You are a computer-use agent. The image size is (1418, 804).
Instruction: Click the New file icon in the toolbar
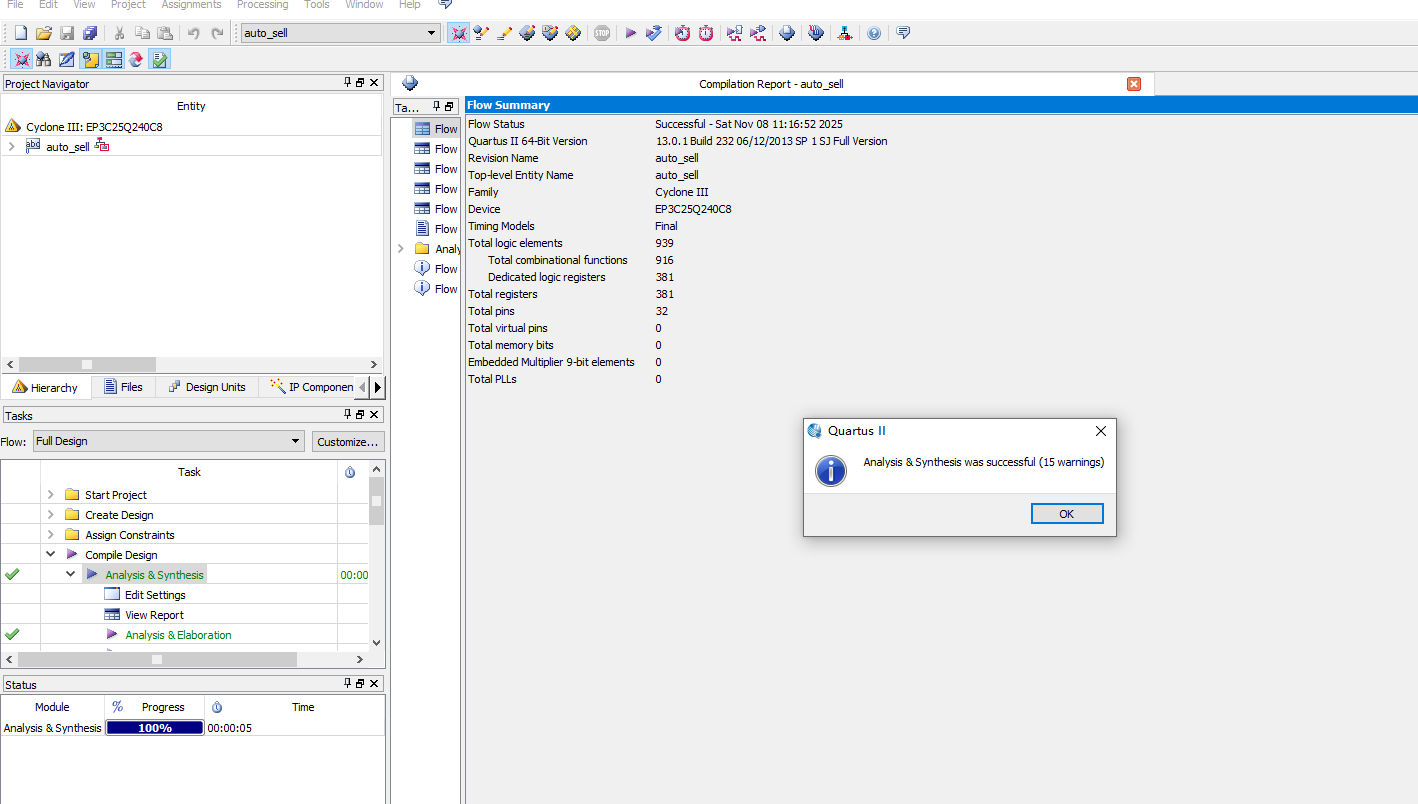[x=20, y=33]
